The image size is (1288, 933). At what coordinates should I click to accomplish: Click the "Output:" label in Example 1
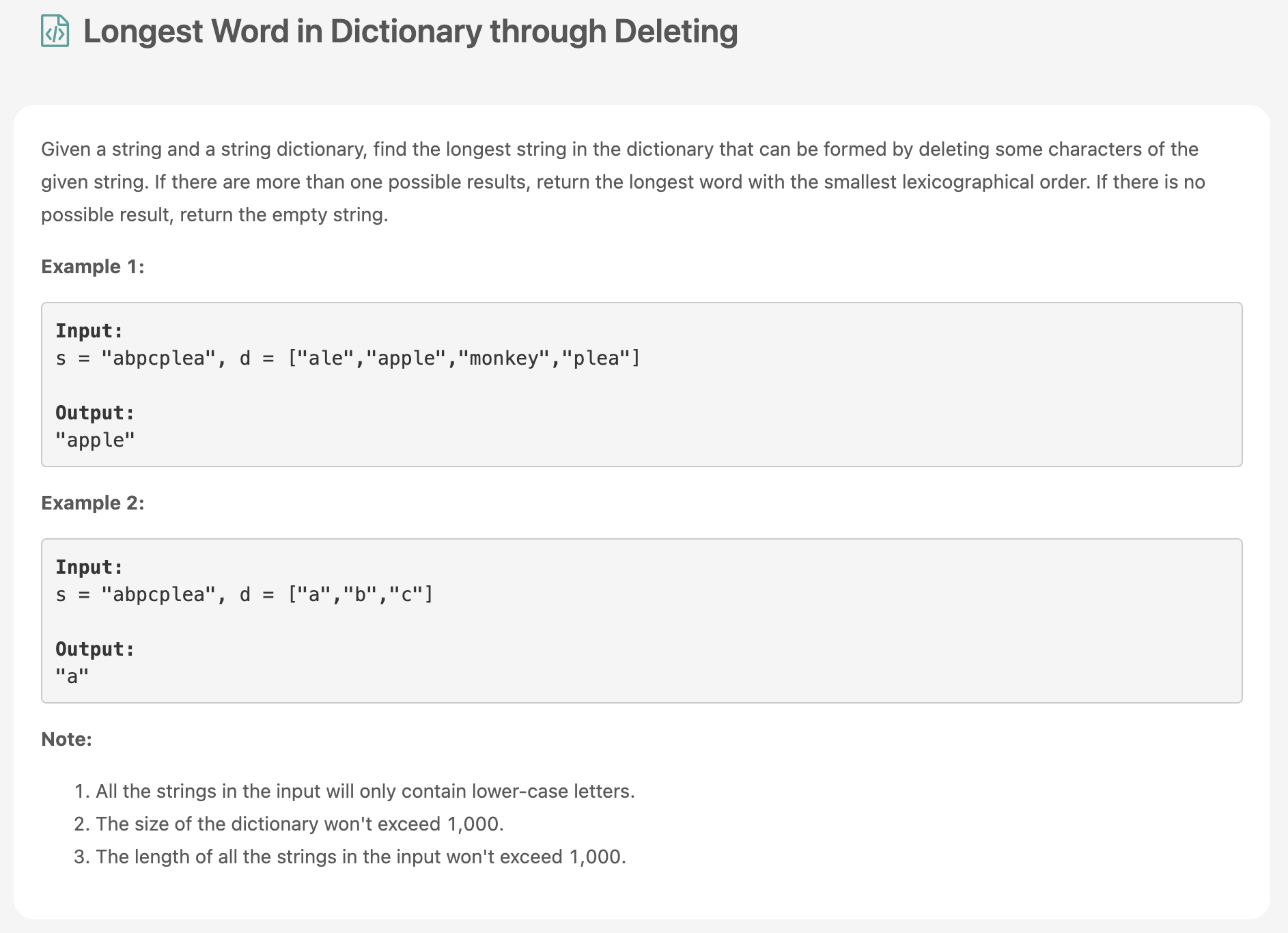coord(95,413)
